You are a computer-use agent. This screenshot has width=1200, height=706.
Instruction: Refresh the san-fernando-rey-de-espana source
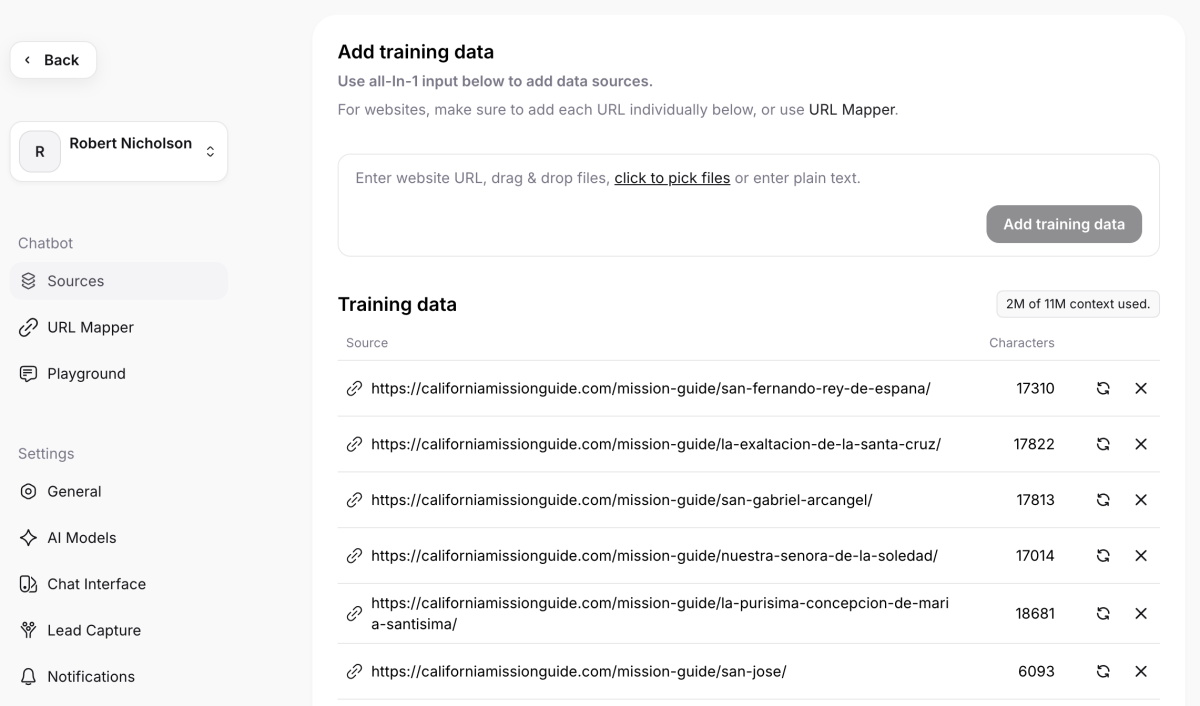tap(1103, 388)
